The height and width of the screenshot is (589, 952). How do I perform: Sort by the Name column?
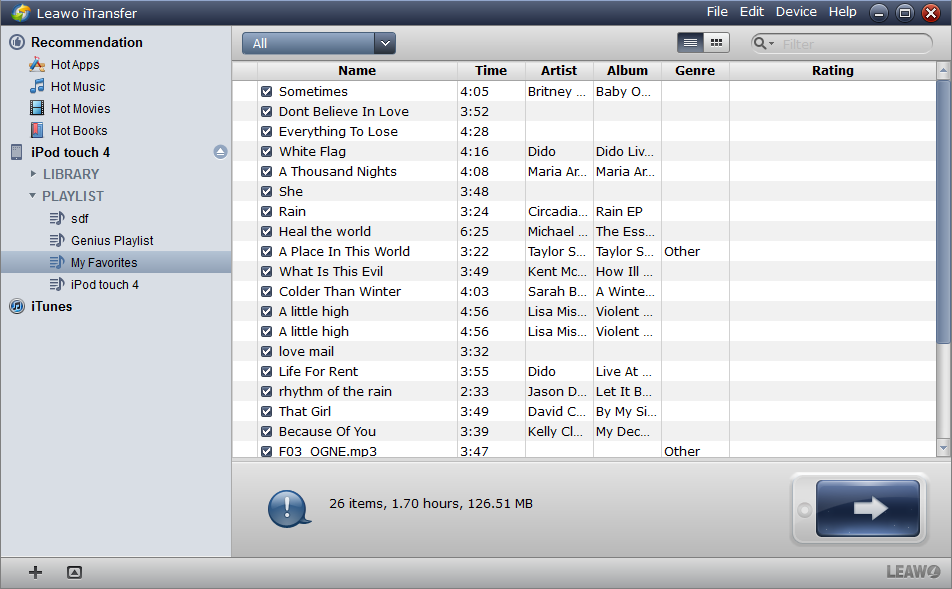click(x=357, y=70)
